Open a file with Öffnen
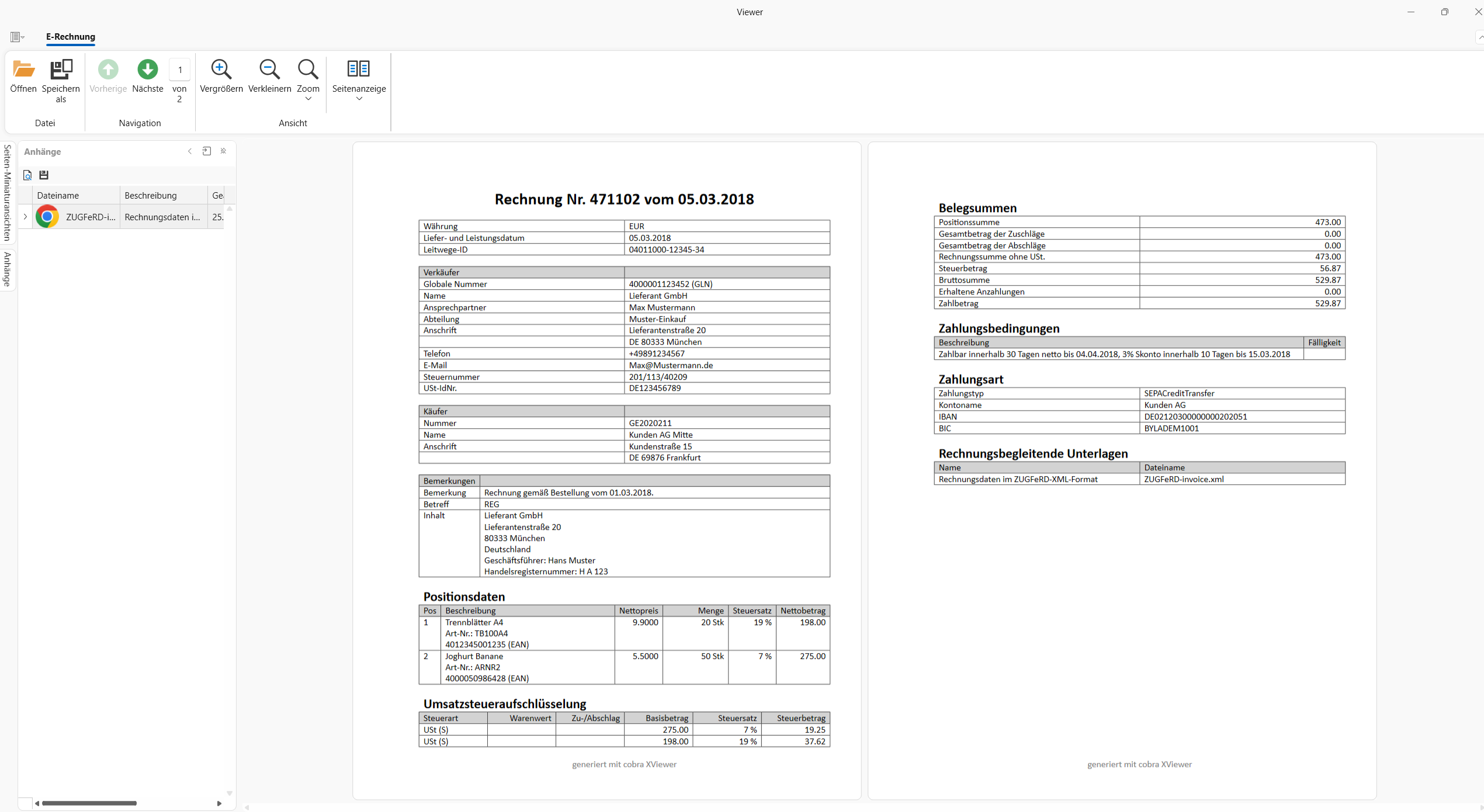This screenshot has width=1484, height=812. pyautogui.click(x=23, y=77)
